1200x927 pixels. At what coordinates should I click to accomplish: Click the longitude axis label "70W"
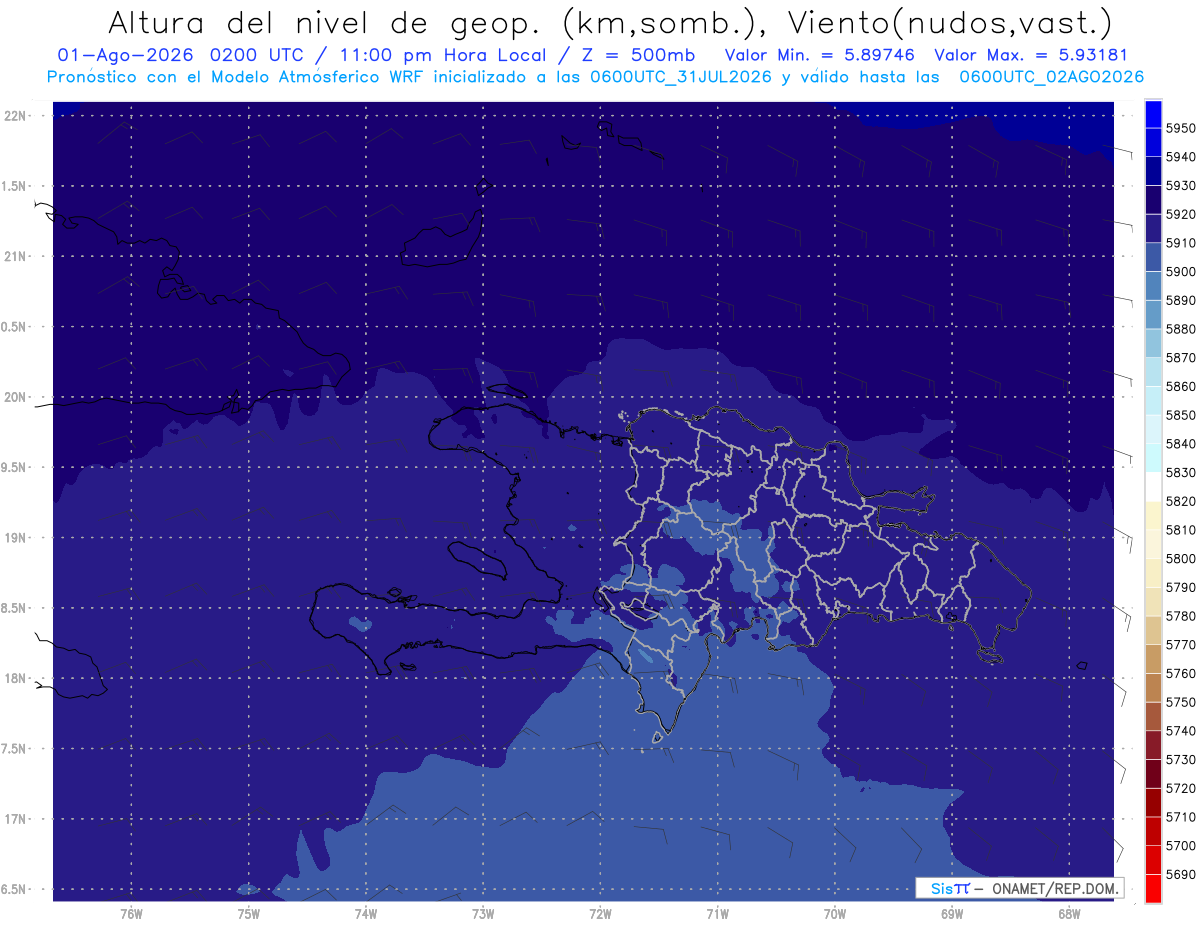coord(834,914)
